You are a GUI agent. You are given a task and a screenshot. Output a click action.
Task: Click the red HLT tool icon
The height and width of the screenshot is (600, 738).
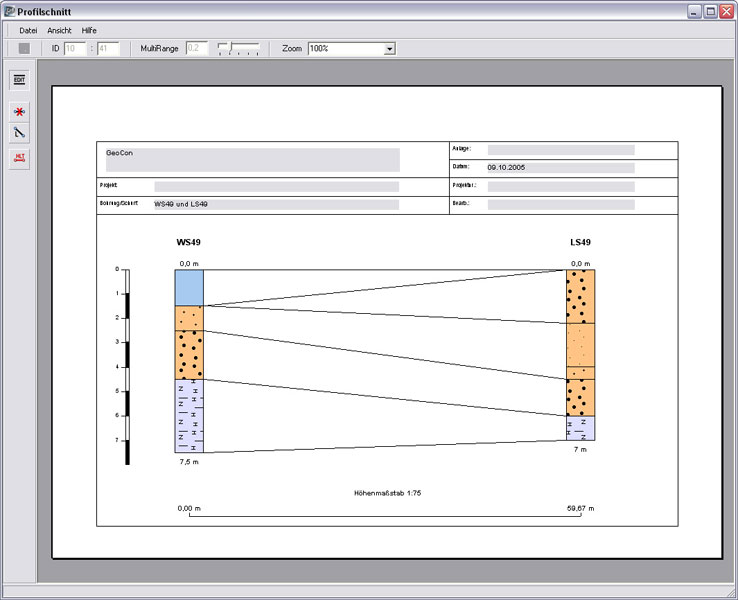pos(19,158)
